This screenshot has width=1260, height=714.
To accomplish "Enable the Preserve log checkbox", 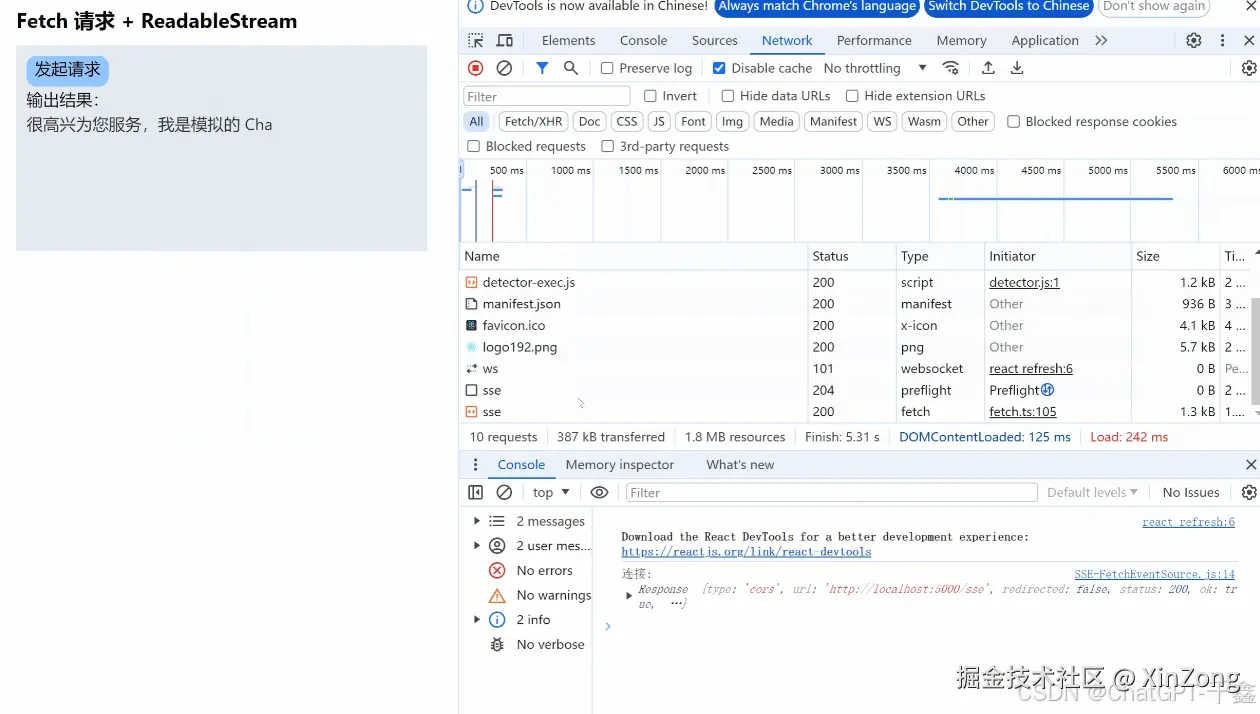I will click(x=607, y=68).
